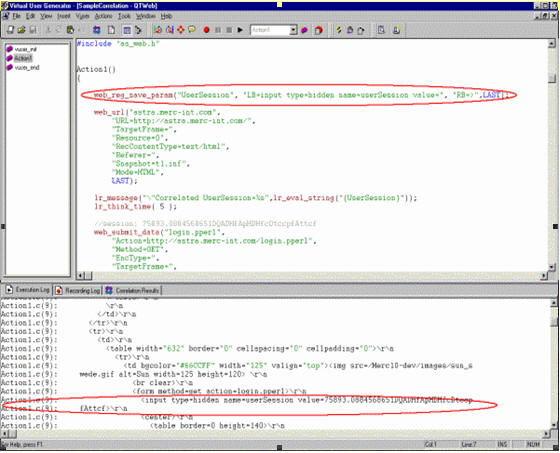Image resolution: width=560 pixels, height=453 pixels.
Task: Select vuser_init in the left action list
Action: coord(22,49)
